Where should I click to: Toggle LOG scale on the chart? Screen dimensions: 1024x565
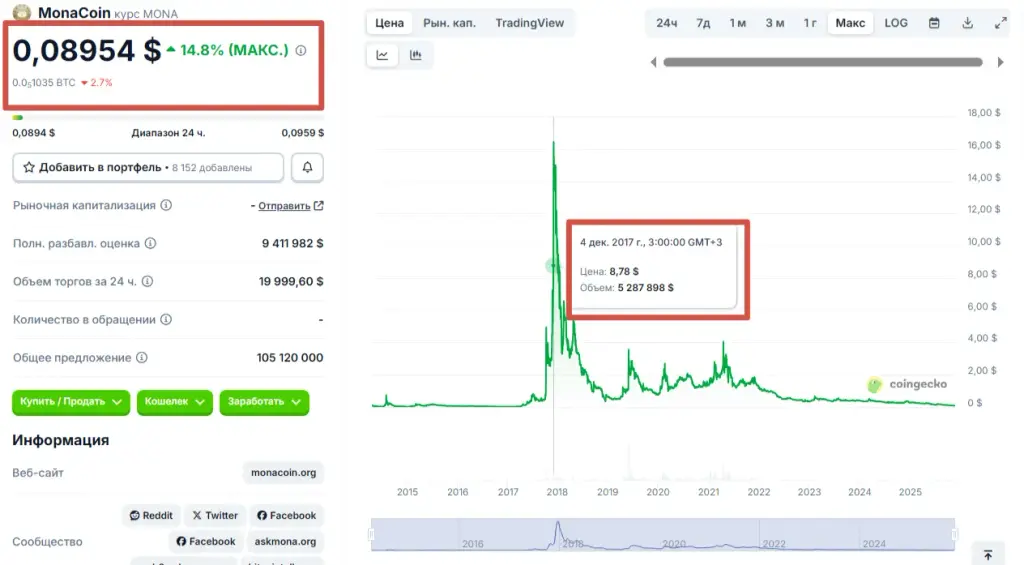(896, 23)
